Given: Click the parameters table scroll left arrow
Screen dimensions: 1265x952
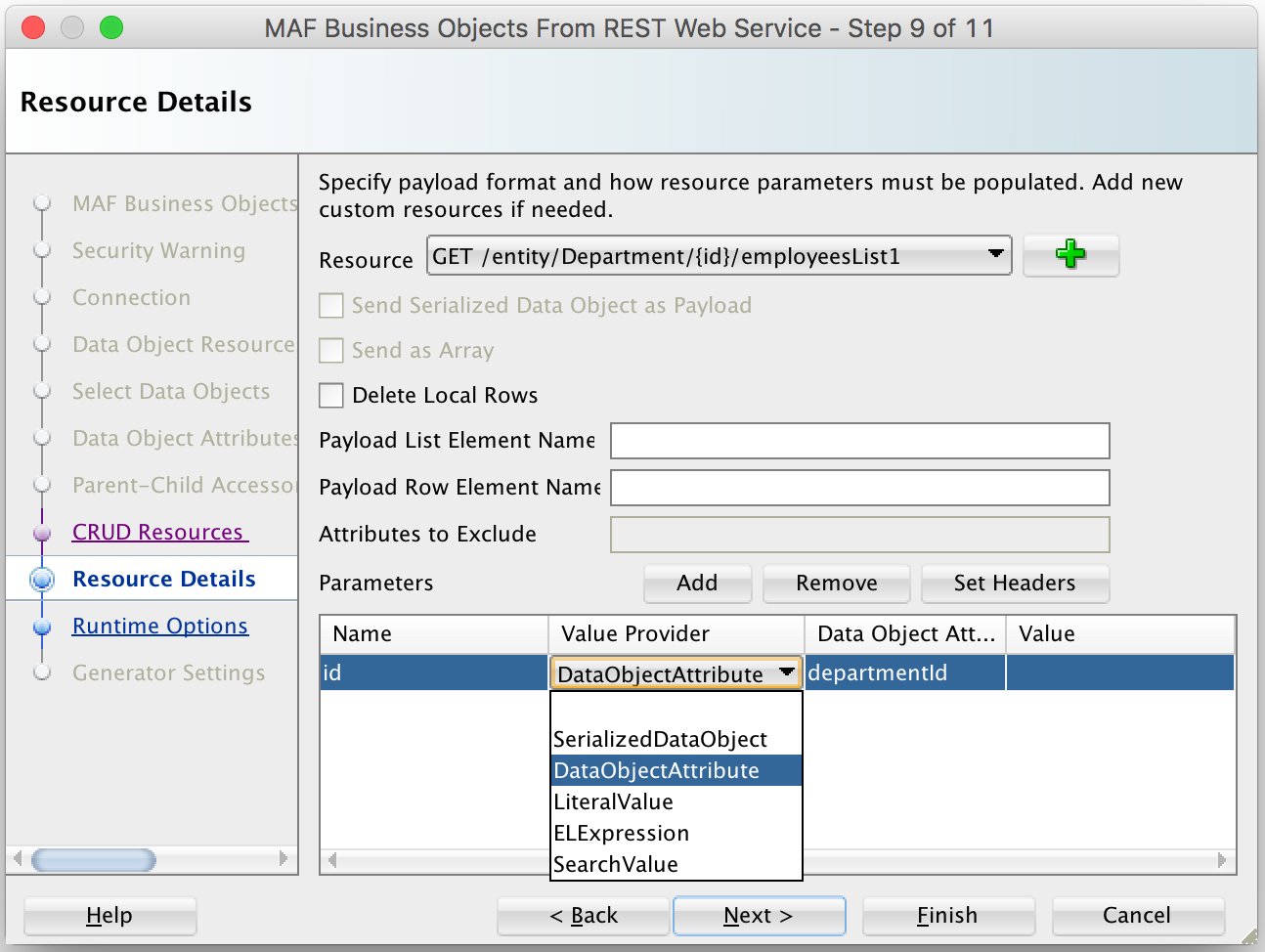Looking at the screenshot, I should pyautogui.click(x=332, y=860).
